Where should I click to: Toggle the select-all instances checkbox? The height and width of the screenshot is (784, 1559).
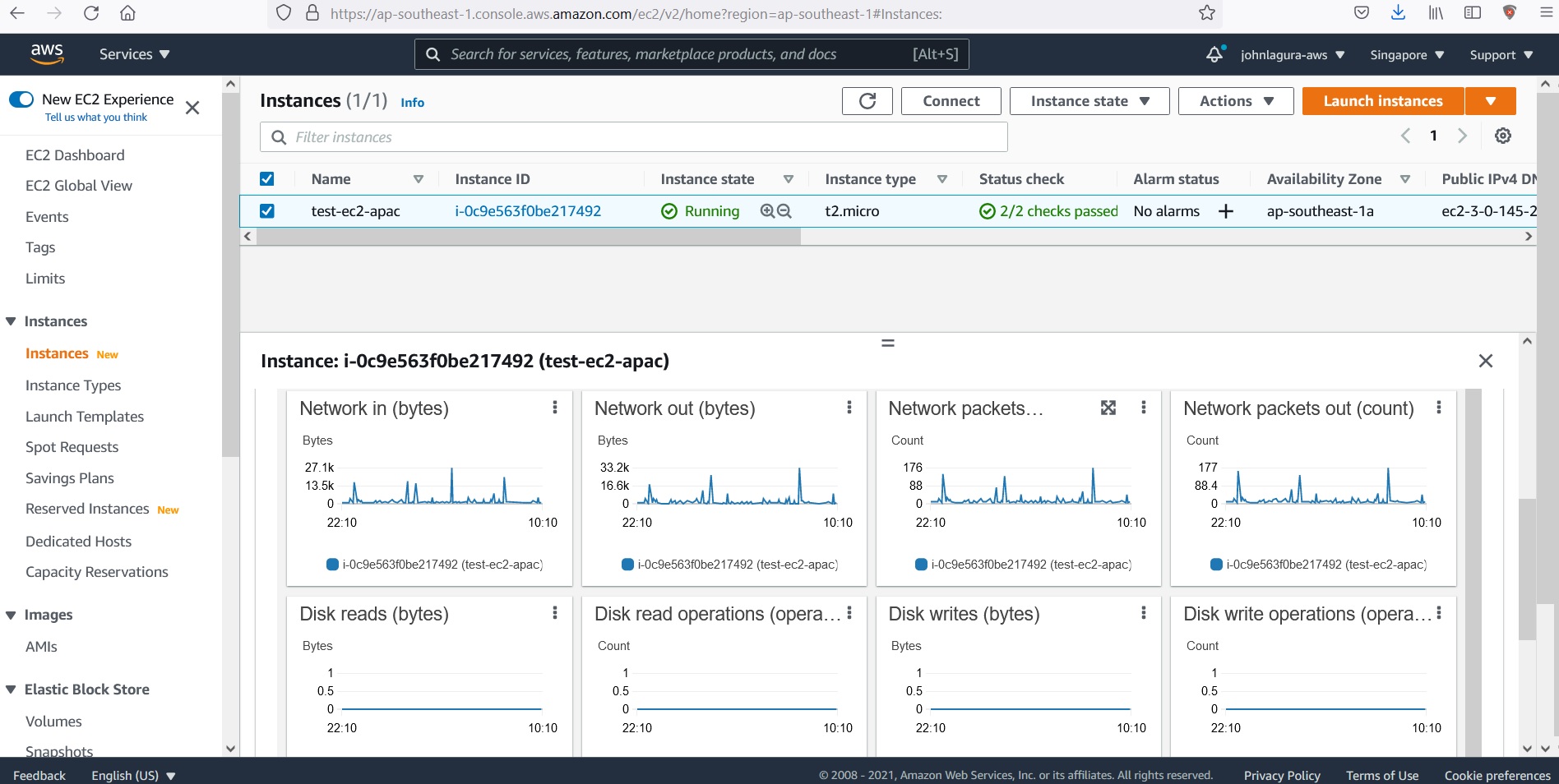[266, 178]
